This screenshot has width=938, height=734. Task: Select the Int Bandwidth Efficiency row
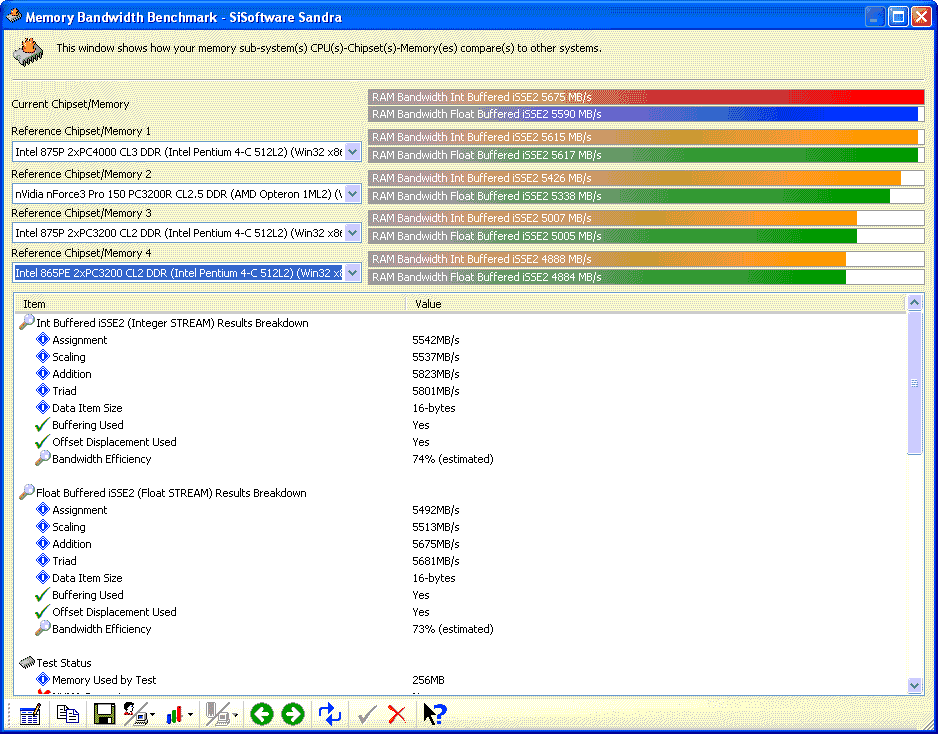click(x=101, y=459)
